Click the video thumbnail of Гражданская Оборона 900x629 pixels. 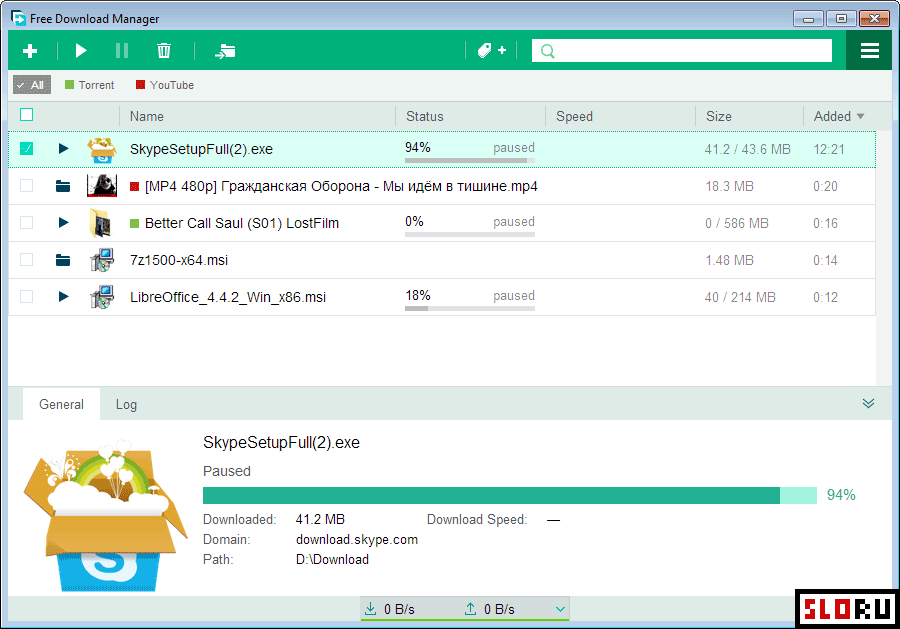click(x=102, y=186)
